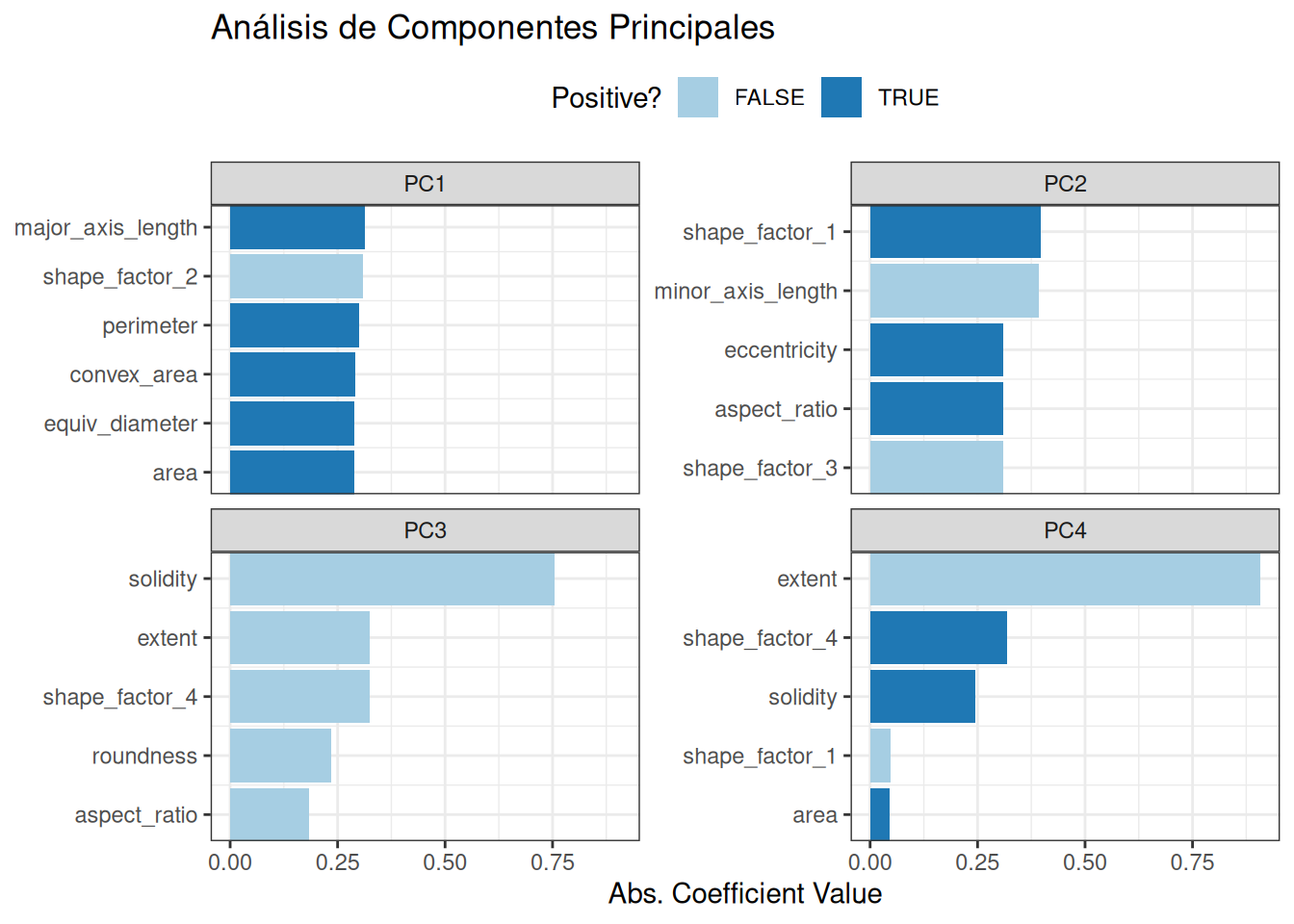Click the PC3 panel header strip
1294x924 pixels.
[x=425, y=530]
